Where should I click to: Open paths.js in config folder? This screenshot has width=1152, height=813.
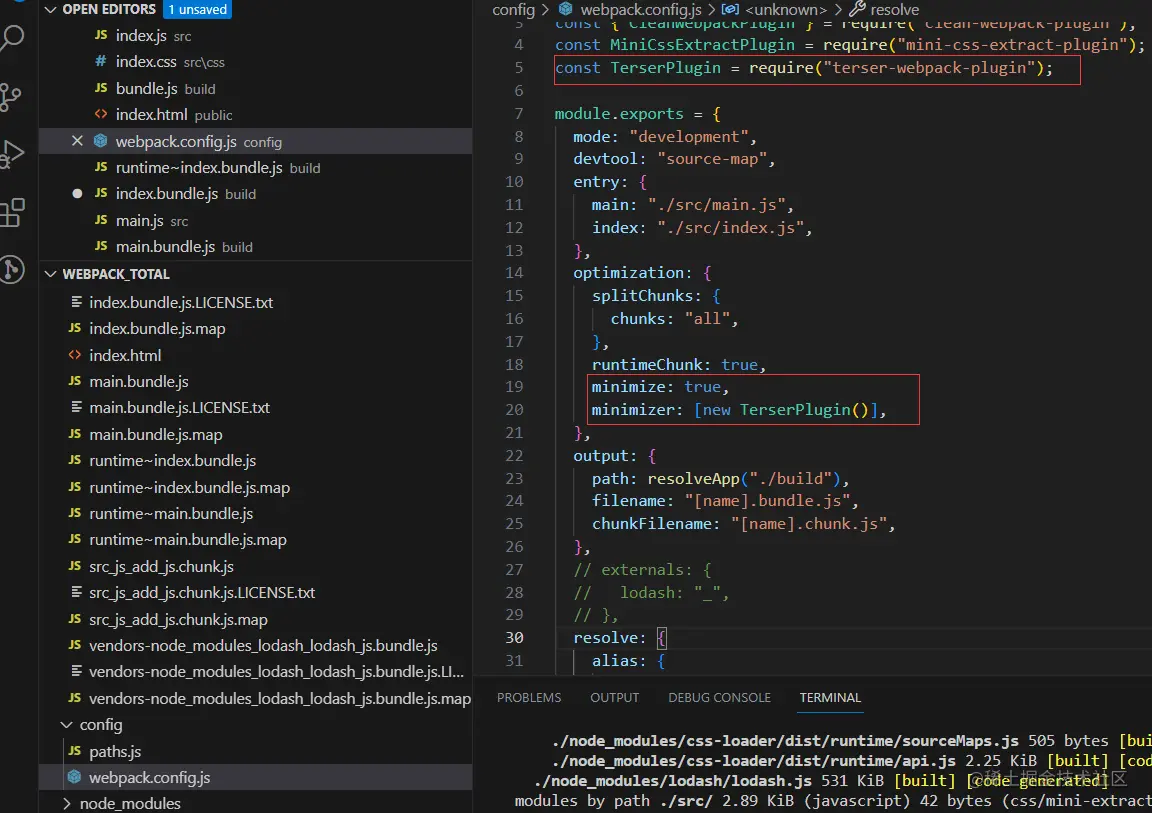tap(256, 751)
